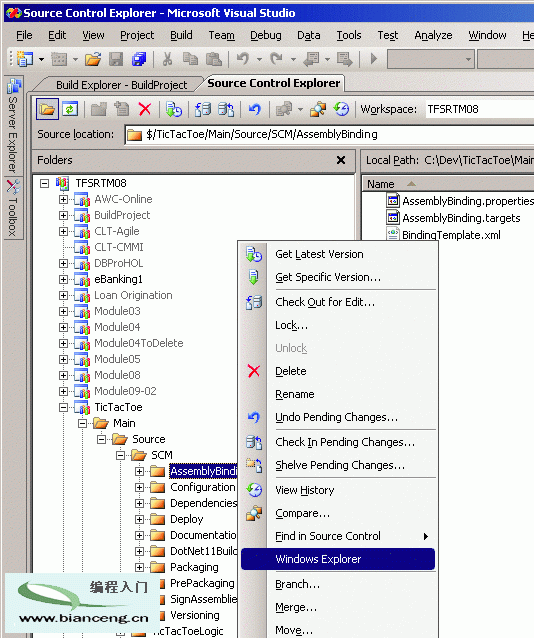Open the Team menu
The image size is (534, 638).
tap(221, 35)
